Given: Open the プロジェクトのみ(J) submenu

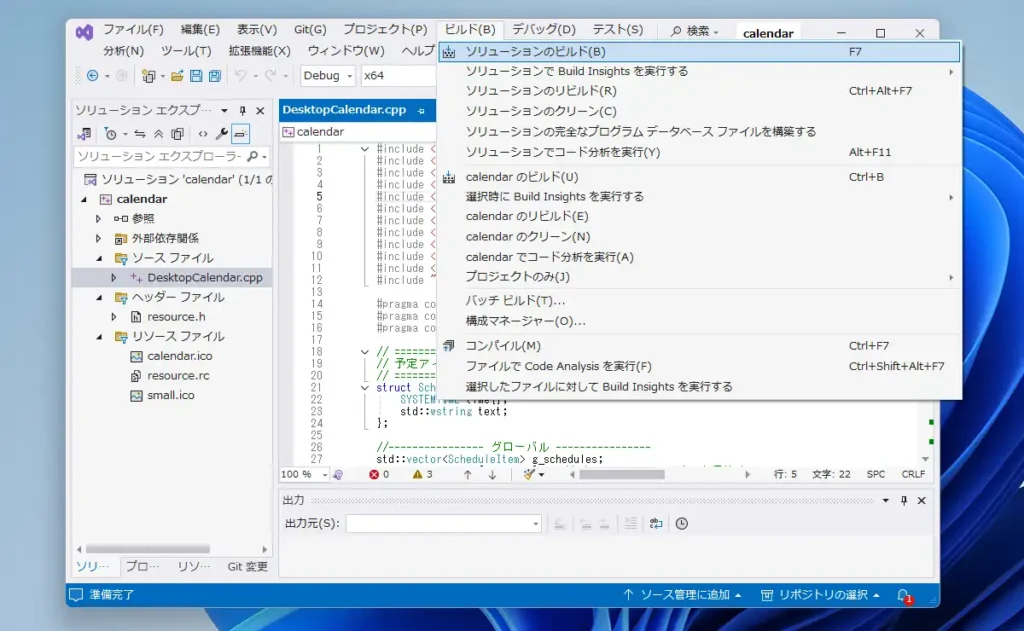Looking at the screenshot, I should click(x=699, y=277).
